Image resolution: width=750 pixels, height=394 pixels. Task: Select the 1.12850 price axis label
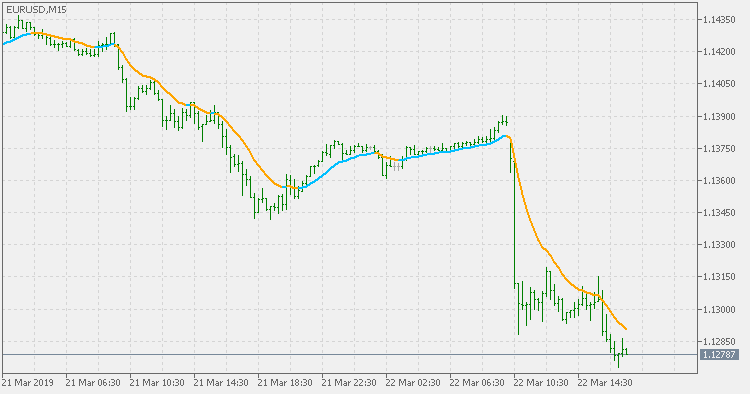click(719, 341)
